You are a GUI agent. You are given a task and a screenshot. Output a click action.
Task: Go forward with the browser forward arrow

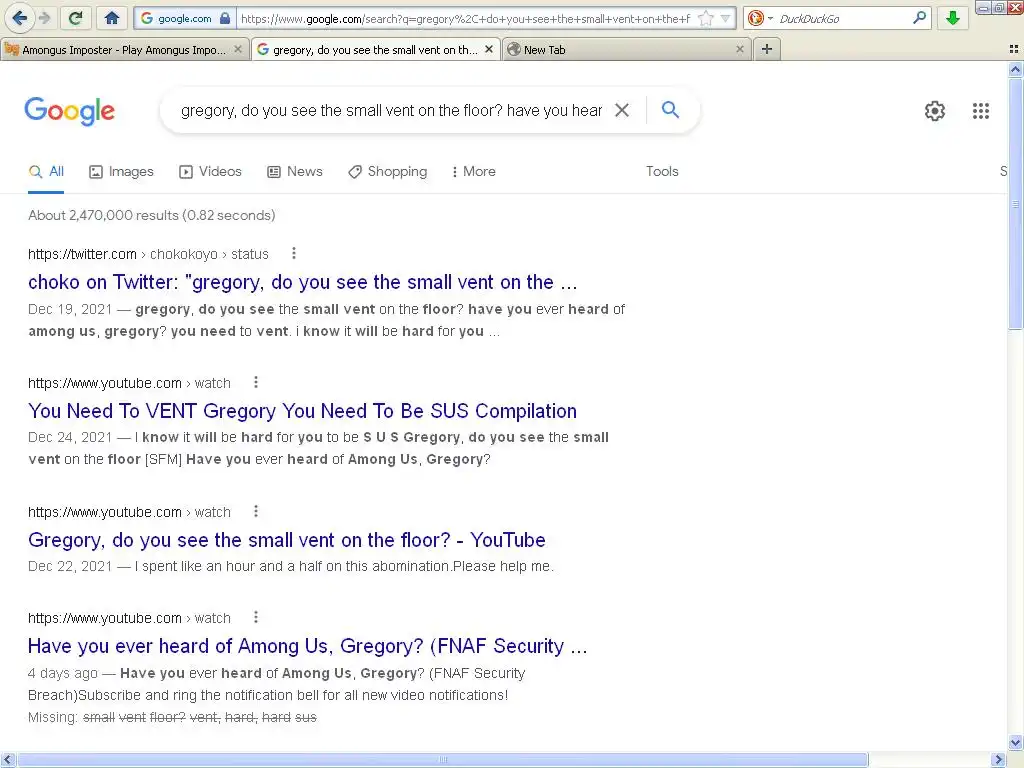pos(45,18)
